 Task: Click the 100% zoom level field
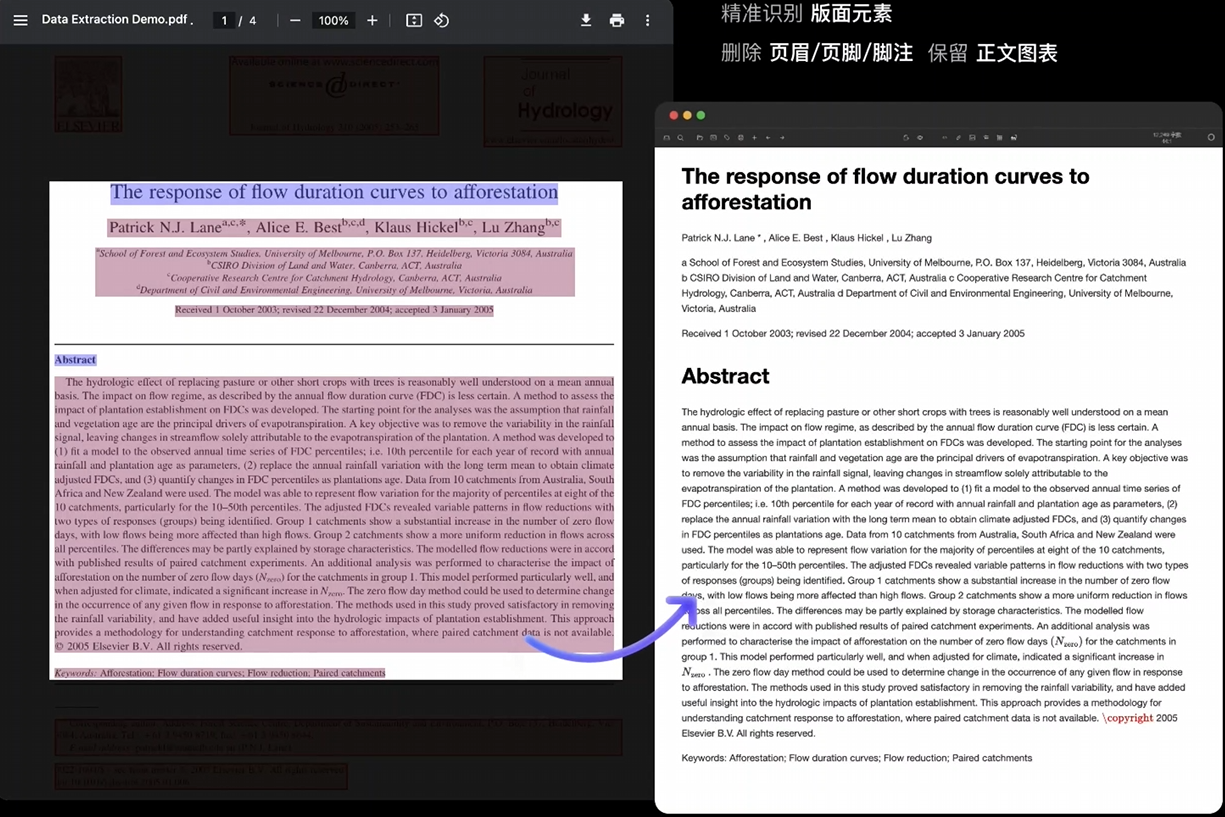pyautogui.click(x=333, y=20)
